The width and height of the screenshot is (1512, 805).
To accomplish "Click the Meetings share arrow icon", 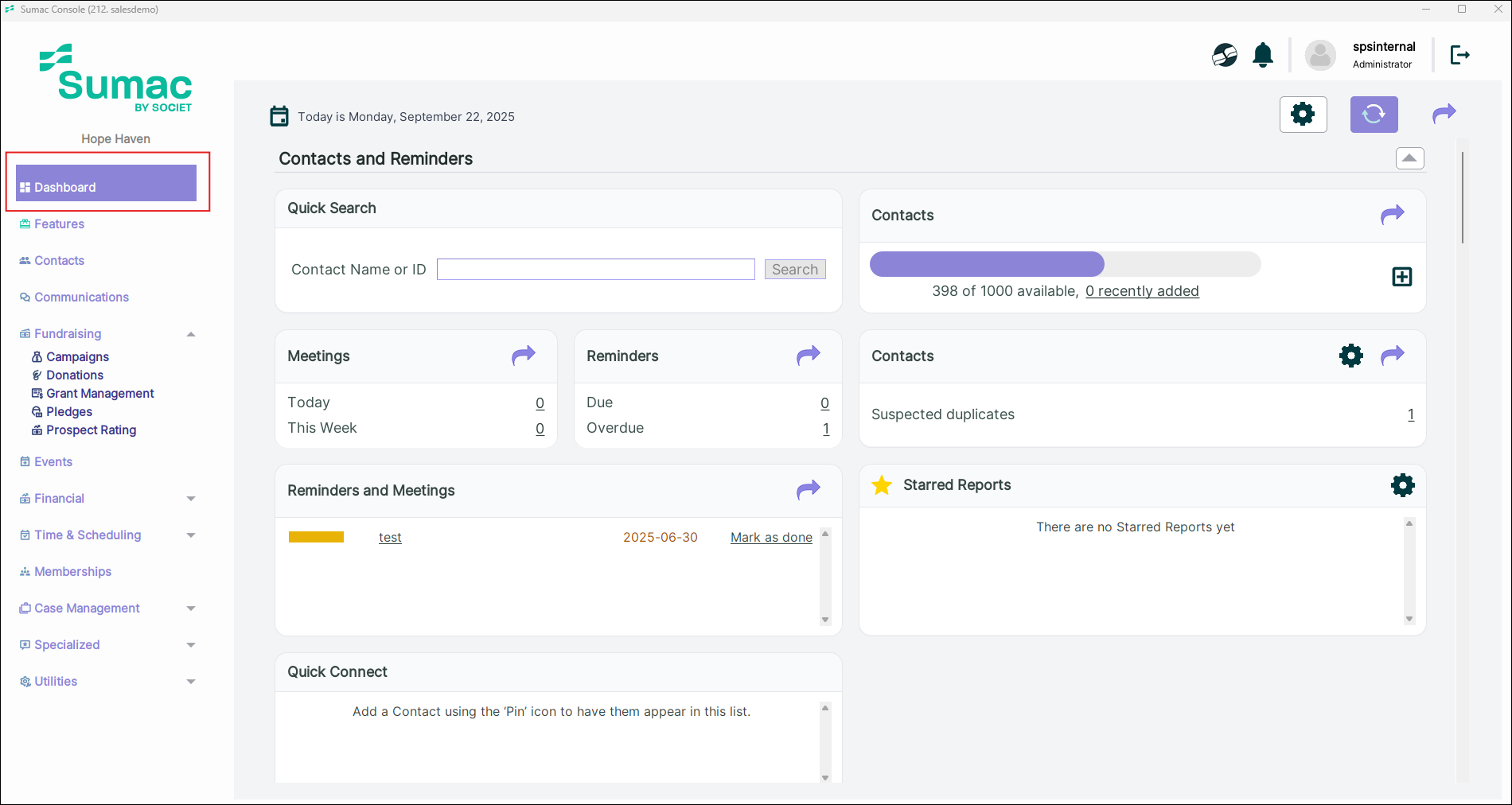I will coord(524,356).
